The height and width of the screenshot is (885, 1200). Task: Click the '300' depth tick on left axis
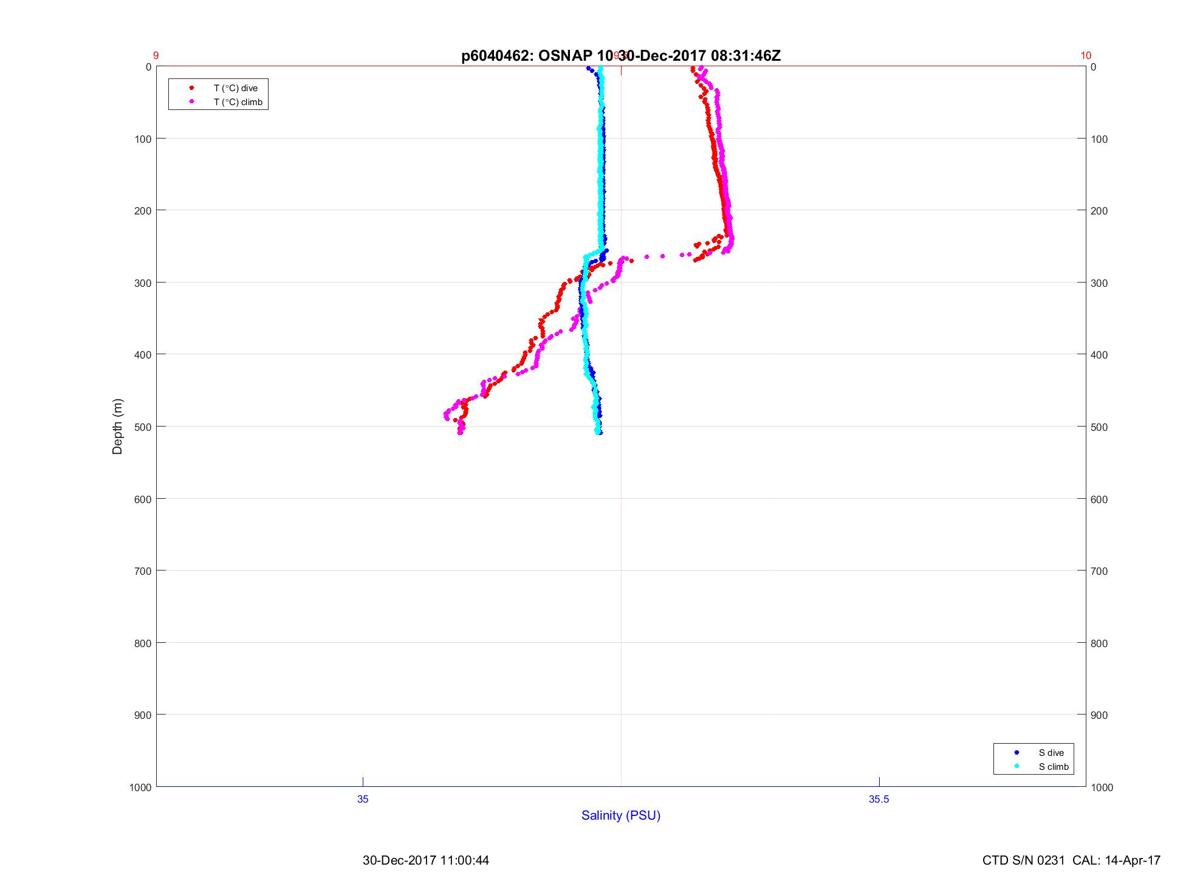[x=143, y=283]
